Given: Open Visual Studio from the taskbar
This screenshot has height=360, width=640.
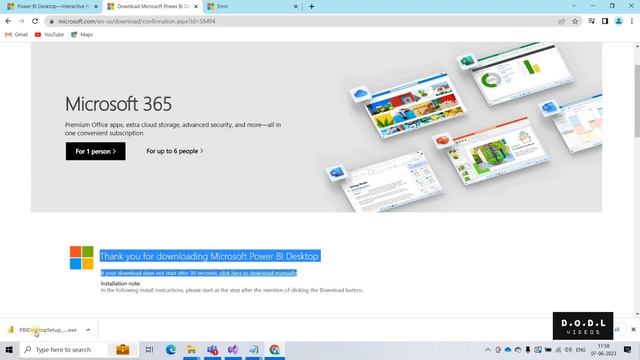Looking at the screenshot, I should (233, 350).
